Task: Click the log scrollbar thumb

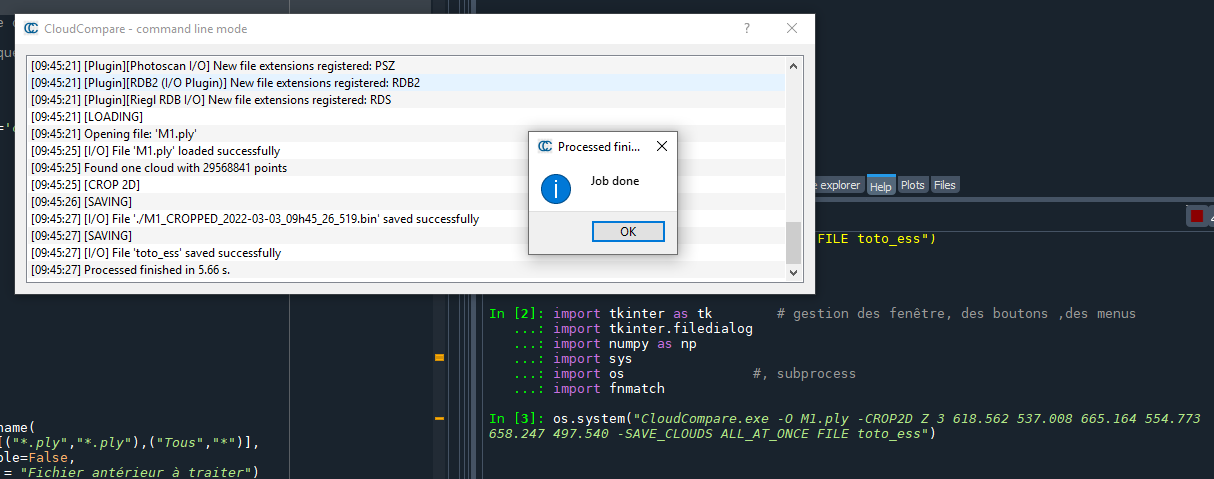Action: [x=794, y=242]
